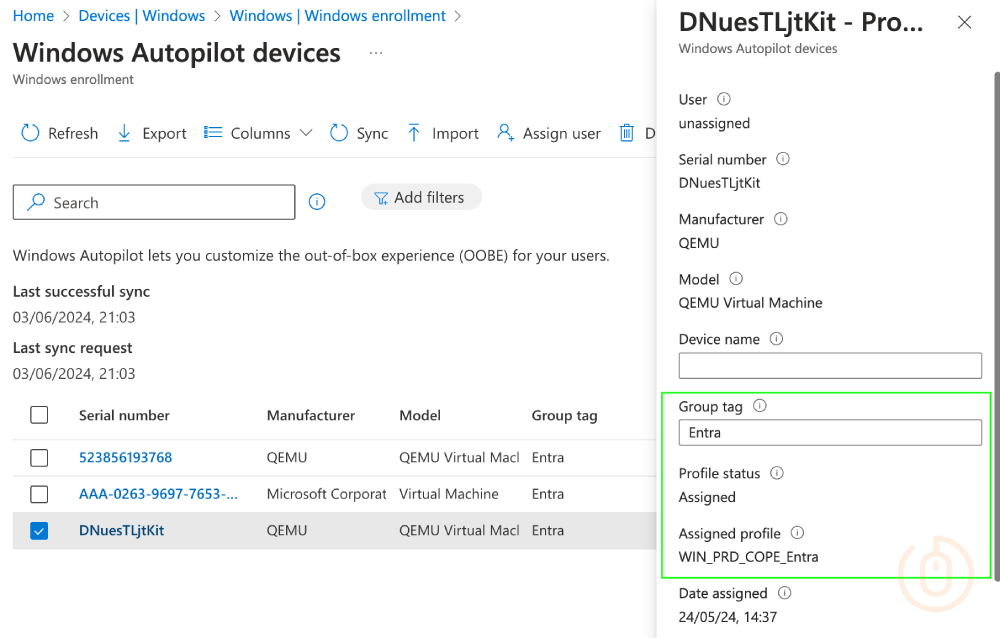1000x638 pixels.
Task: Click inside the Group tag text field
Action: pyautogui.click(x=830, y=432)
